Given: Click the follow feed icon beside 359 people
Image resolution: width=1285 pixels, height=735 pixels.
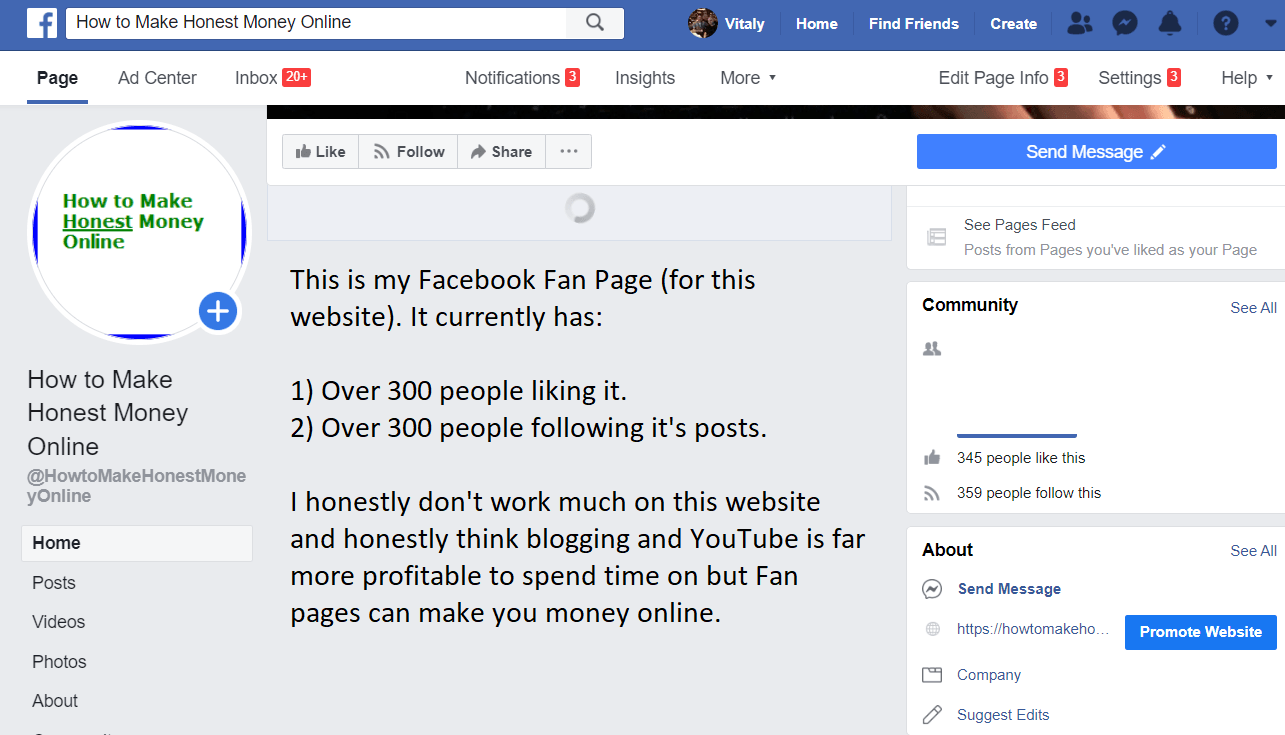Looking at the screenshot, I should [932, 492].
